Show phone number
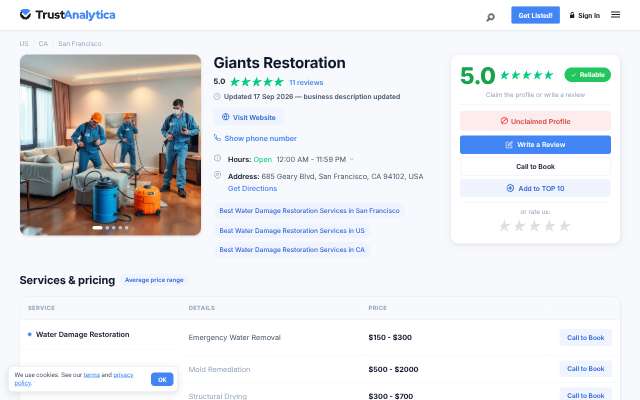The width and height of the screenshot is (640, 400). [x=260, y=138]
